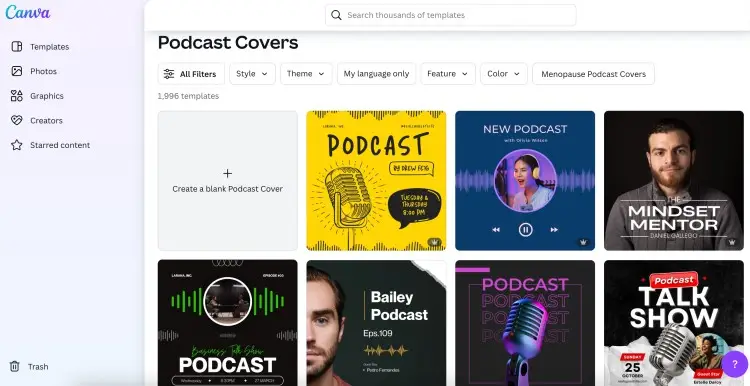
Task: Click the trash can icon
Action: [x=15, y=366]
